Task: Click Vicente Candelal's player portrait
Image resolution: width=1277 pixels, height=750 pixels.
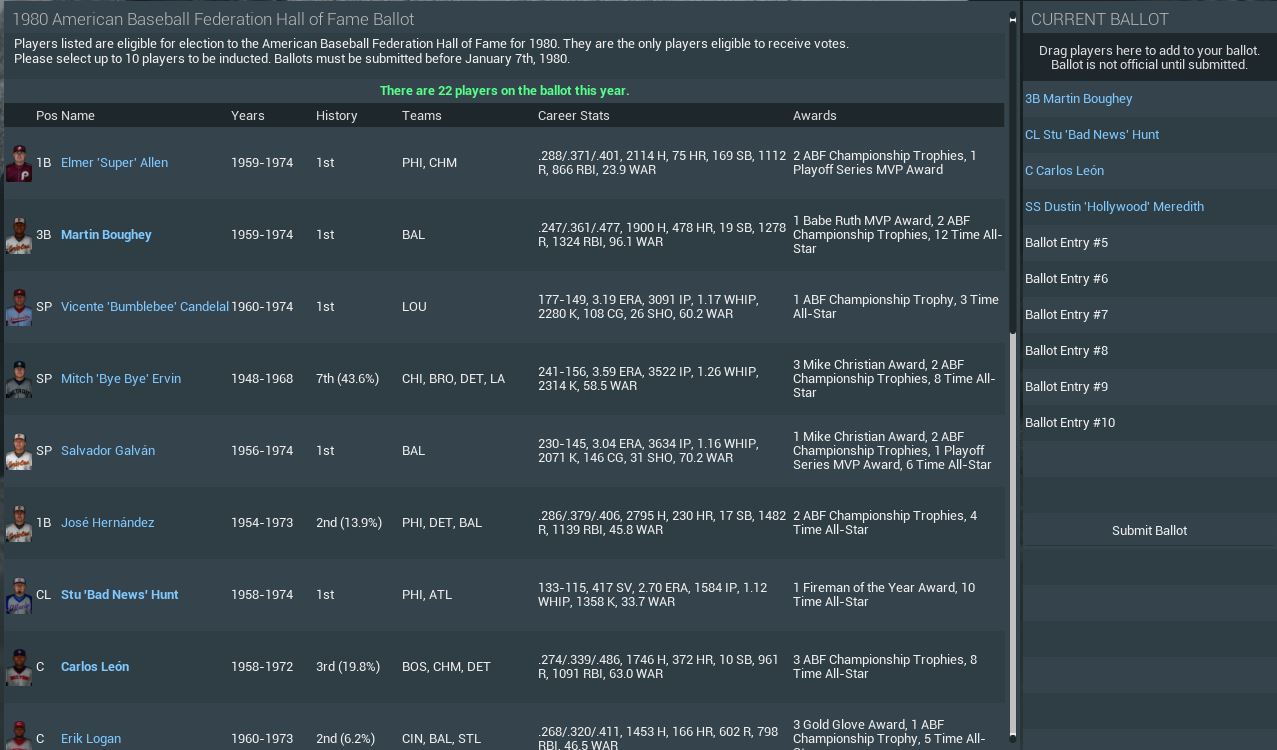Action: (x=18, y=307)
